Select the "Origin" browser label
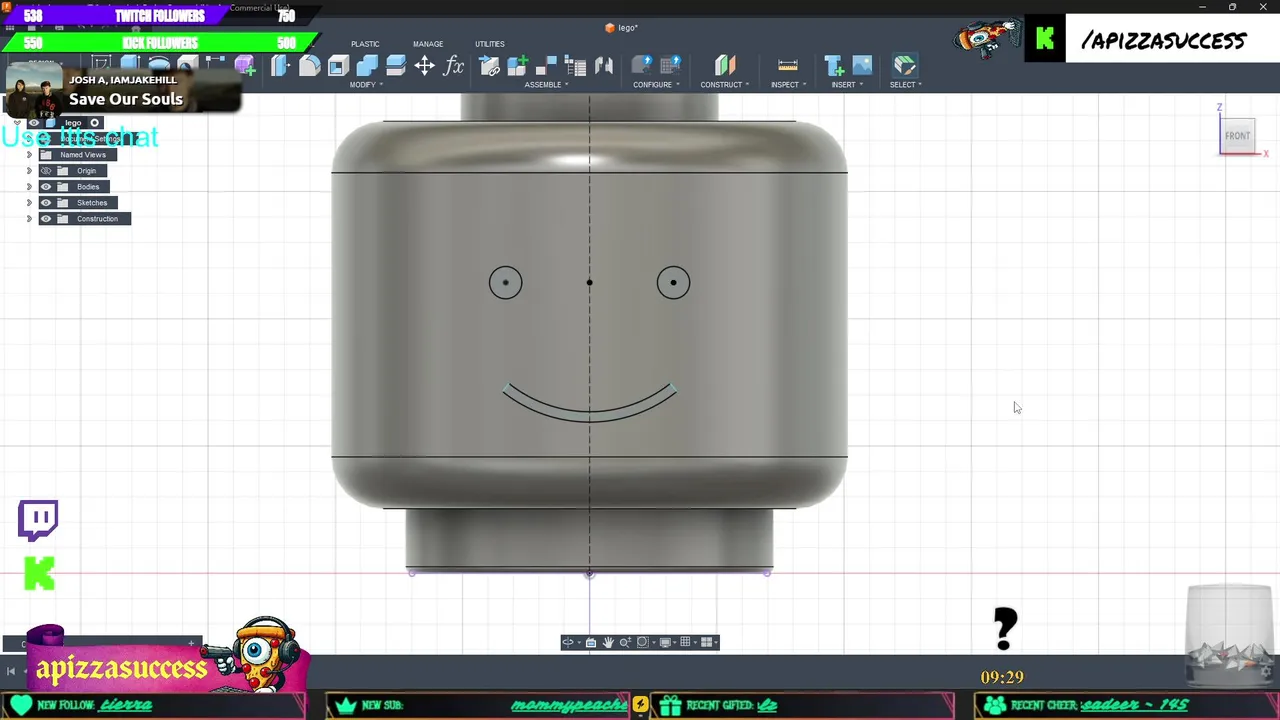The height and width of the screenshot is (720, 1280). point(87,171)
